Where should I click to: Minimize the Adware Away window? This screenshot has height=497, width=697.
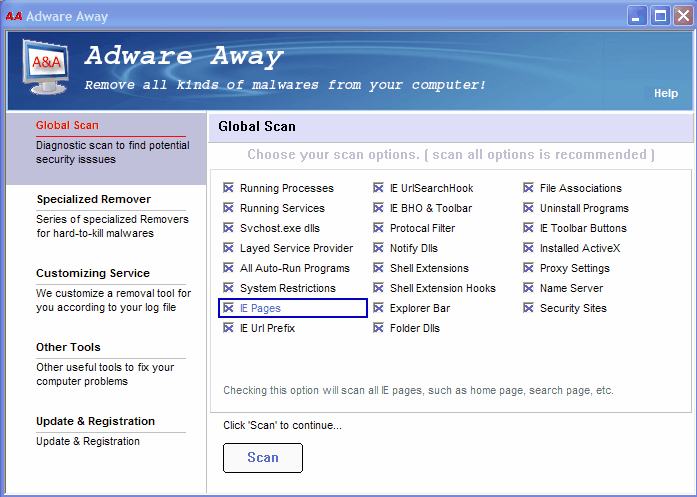637,16
